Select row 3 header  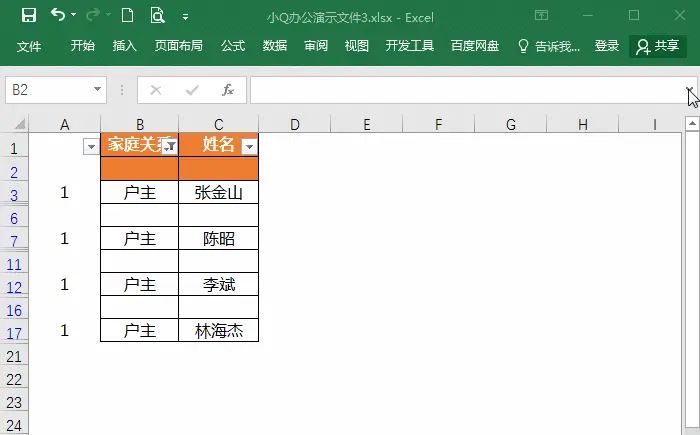[x=14, y=193]
